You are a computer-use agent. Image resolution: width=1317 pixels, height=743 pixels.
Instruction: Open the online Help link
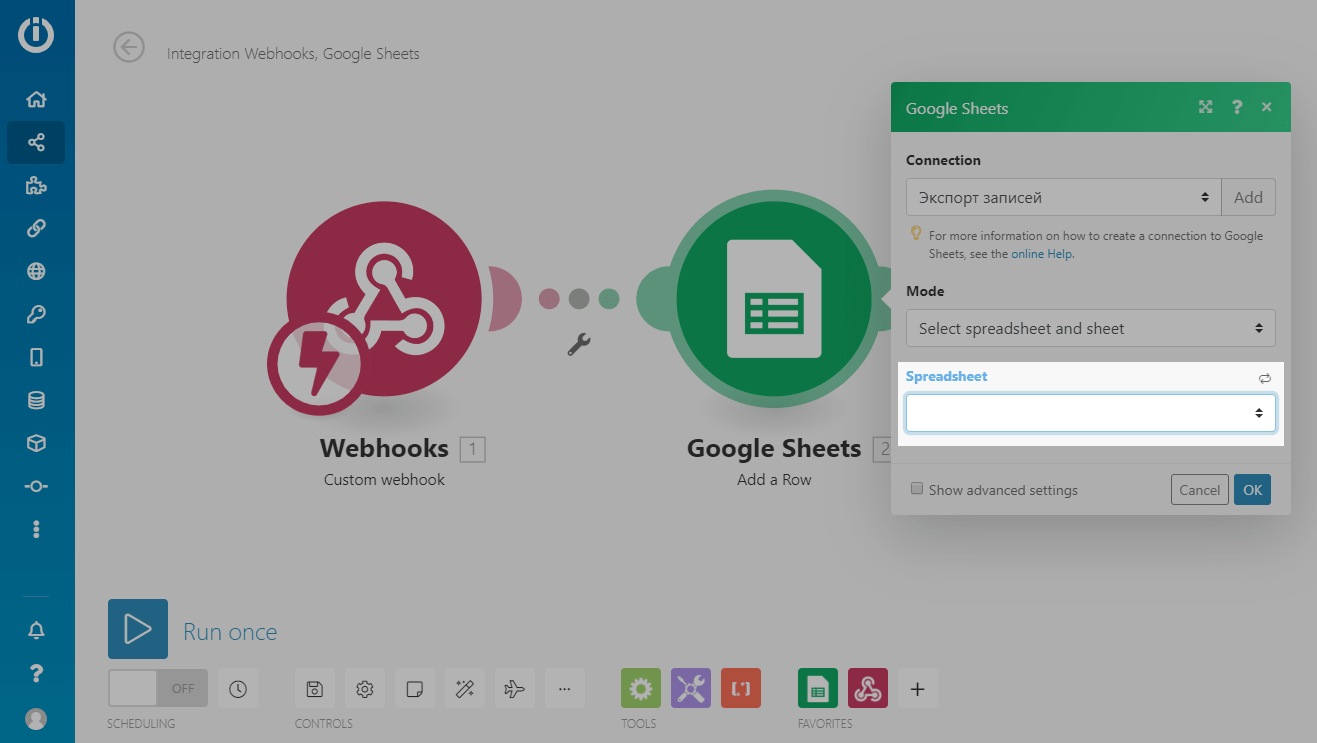1041,254
